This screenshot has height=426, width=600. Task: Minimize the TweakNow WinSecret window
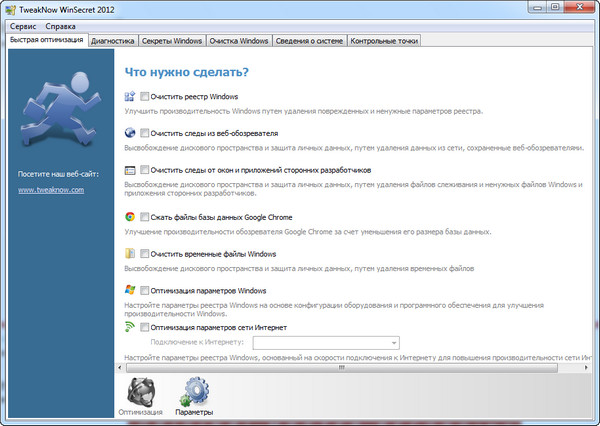pyautogui.click(x=538, y=7)
